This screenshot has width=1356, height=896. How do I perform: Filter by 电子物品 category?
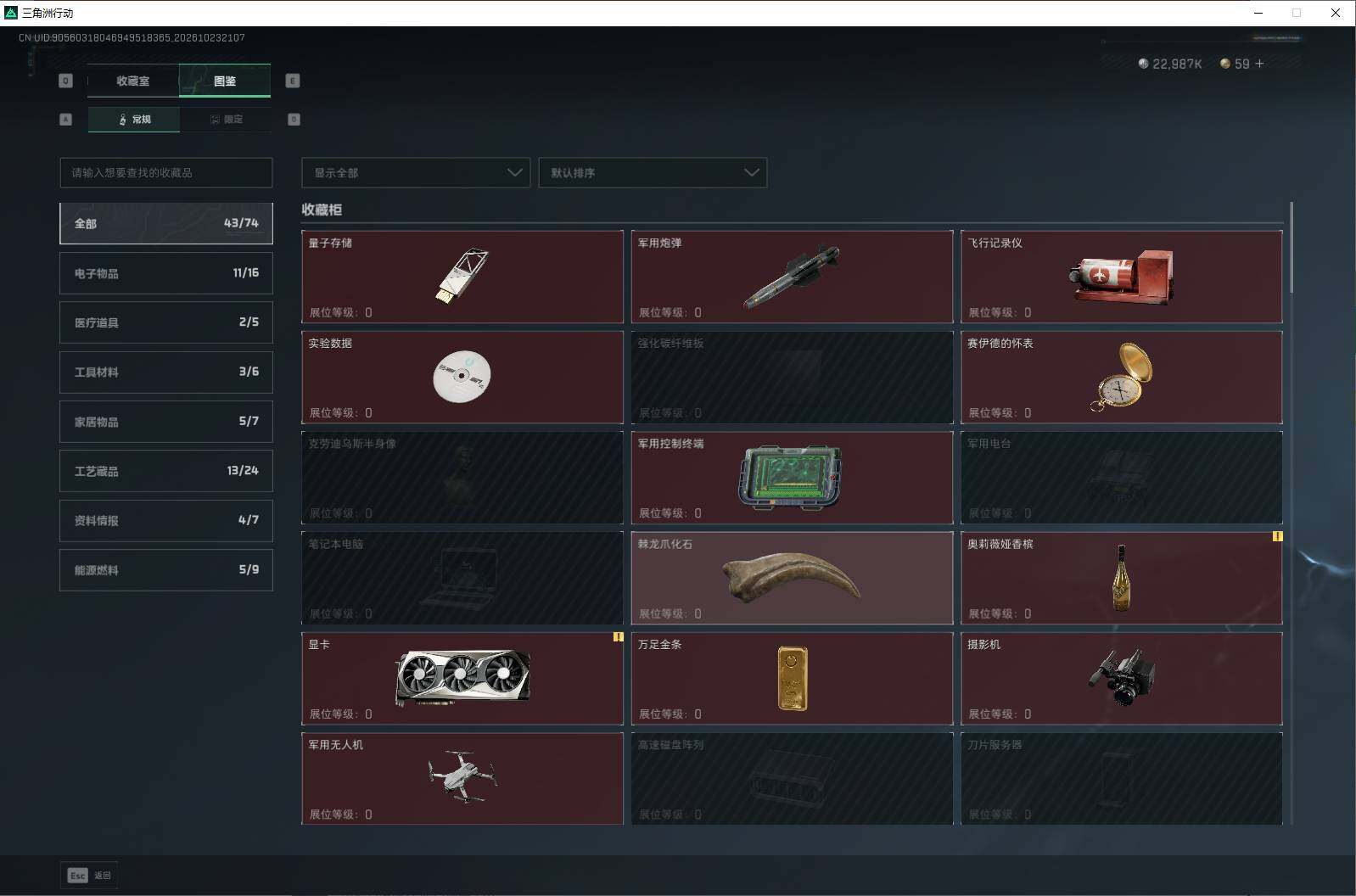tap(166, 272)
